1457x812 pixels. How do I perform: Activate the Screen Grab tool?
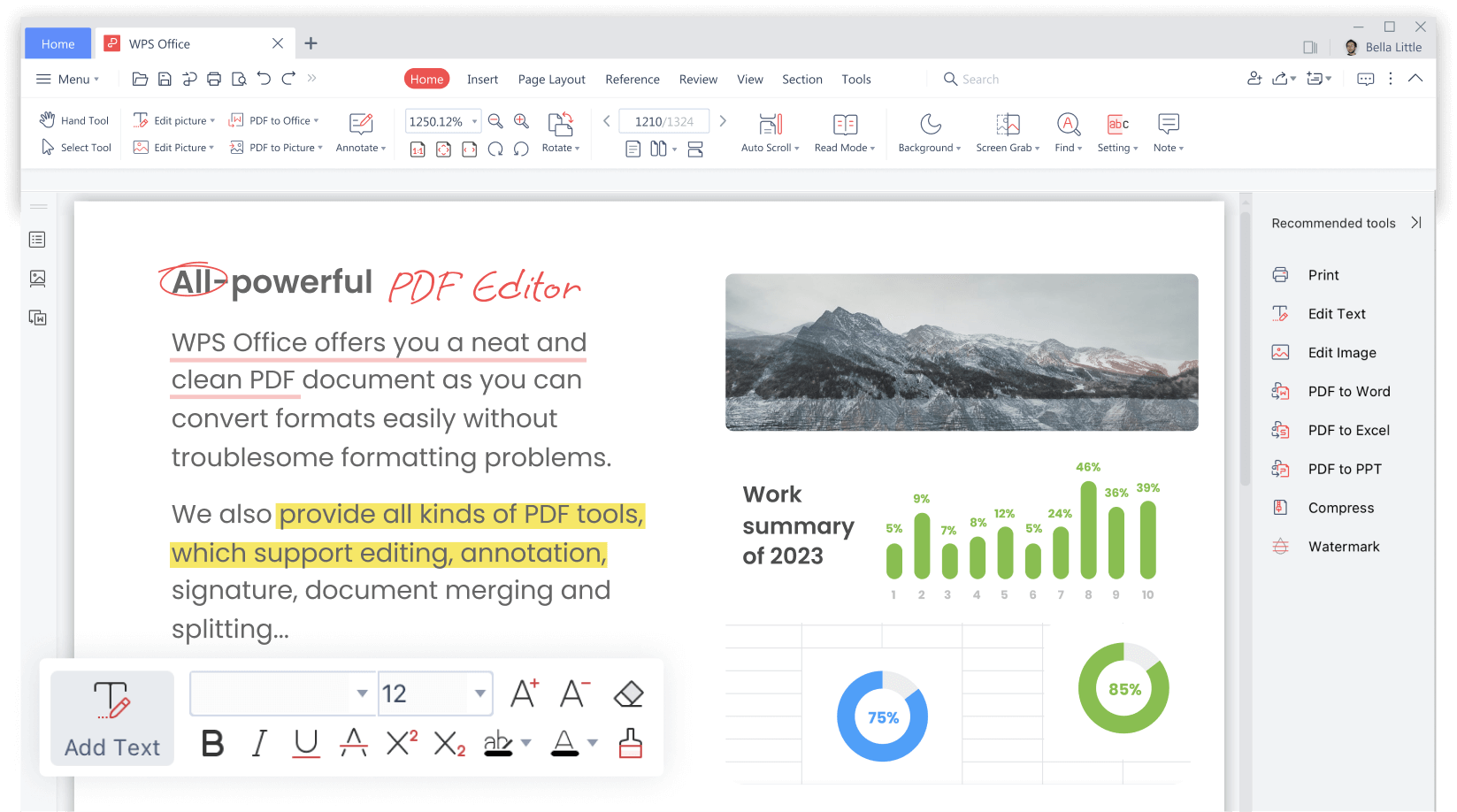click(x=1007, y=133)
